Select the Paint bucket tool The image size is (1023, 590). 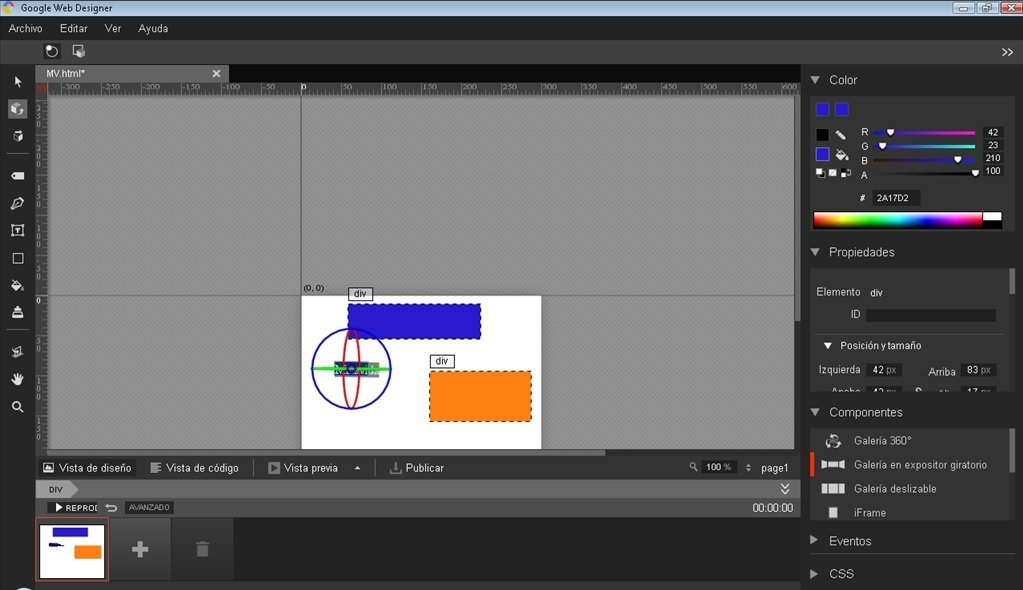18,285
